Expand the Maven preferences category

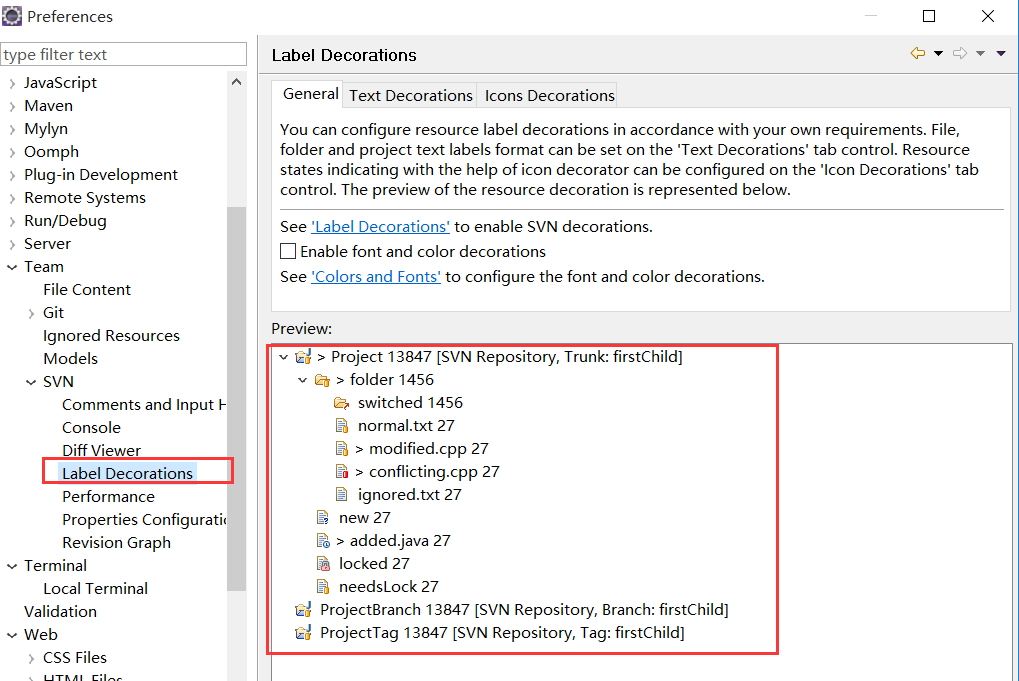pos(12,106)
